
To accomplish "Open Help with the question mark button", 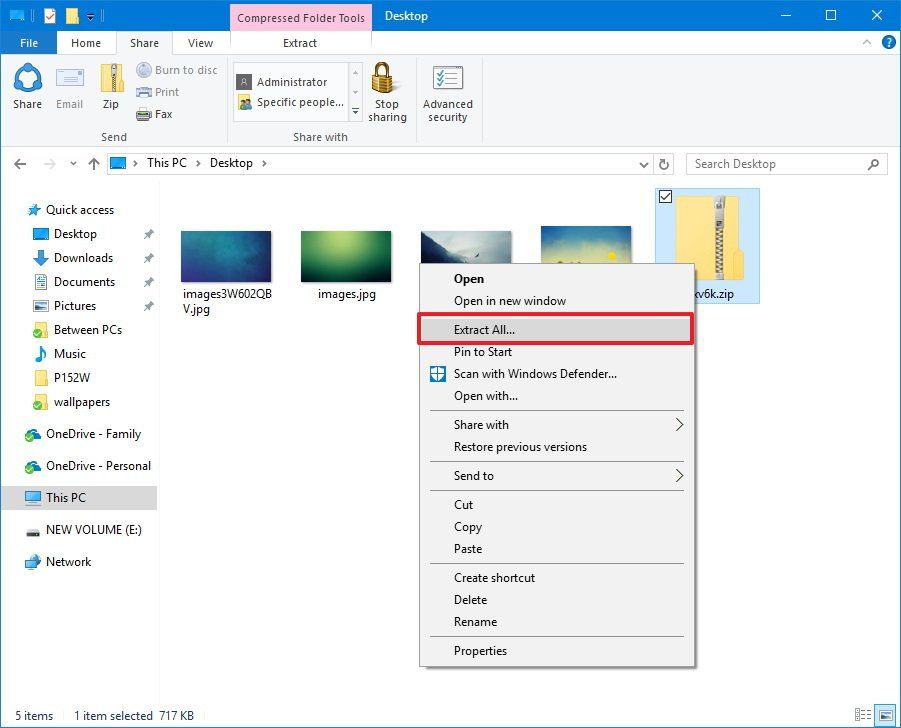I will [889, 43].
